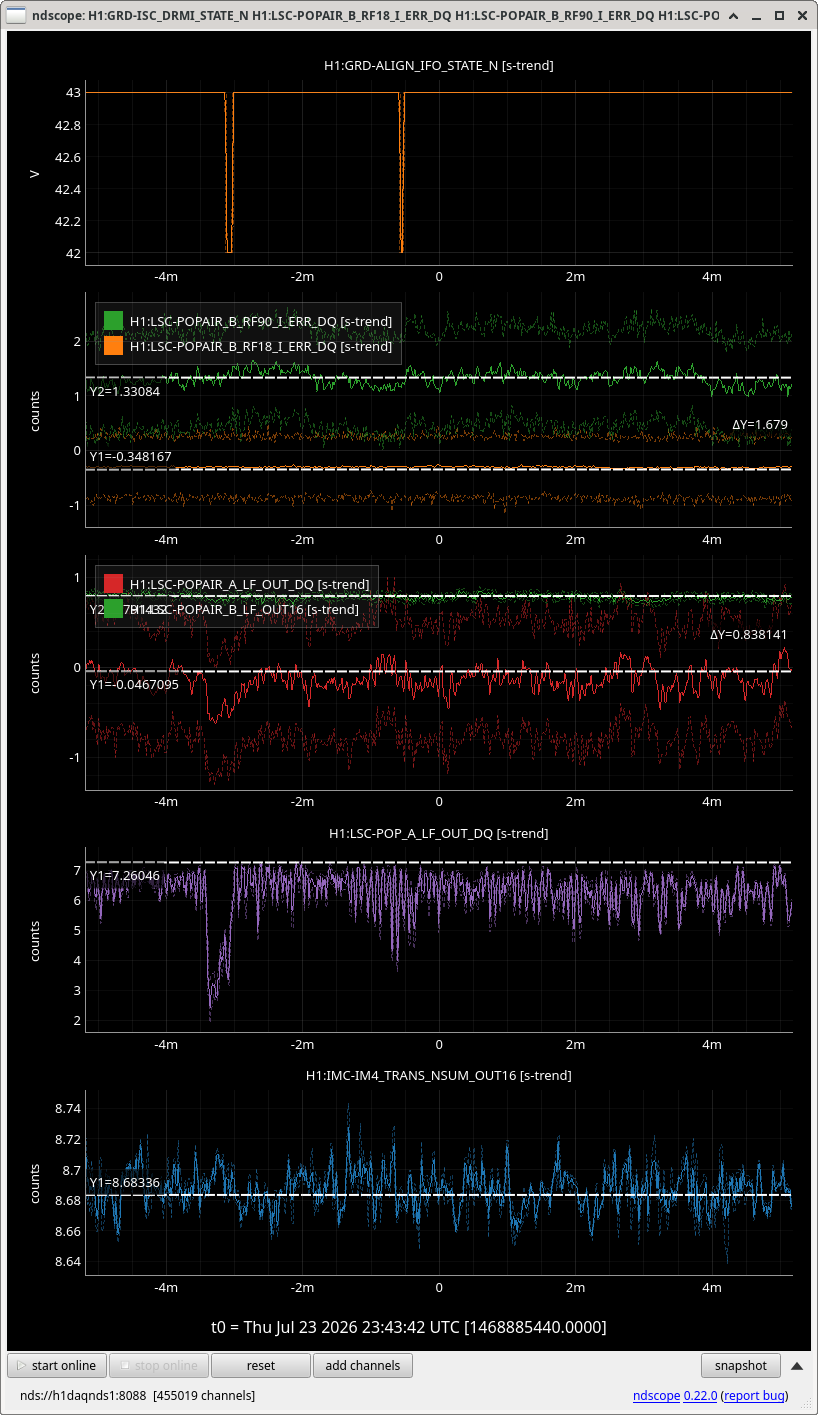This screenshot has width=818, height=1415.
Task: Maximize the ndscope window
Action: [779, 17]
